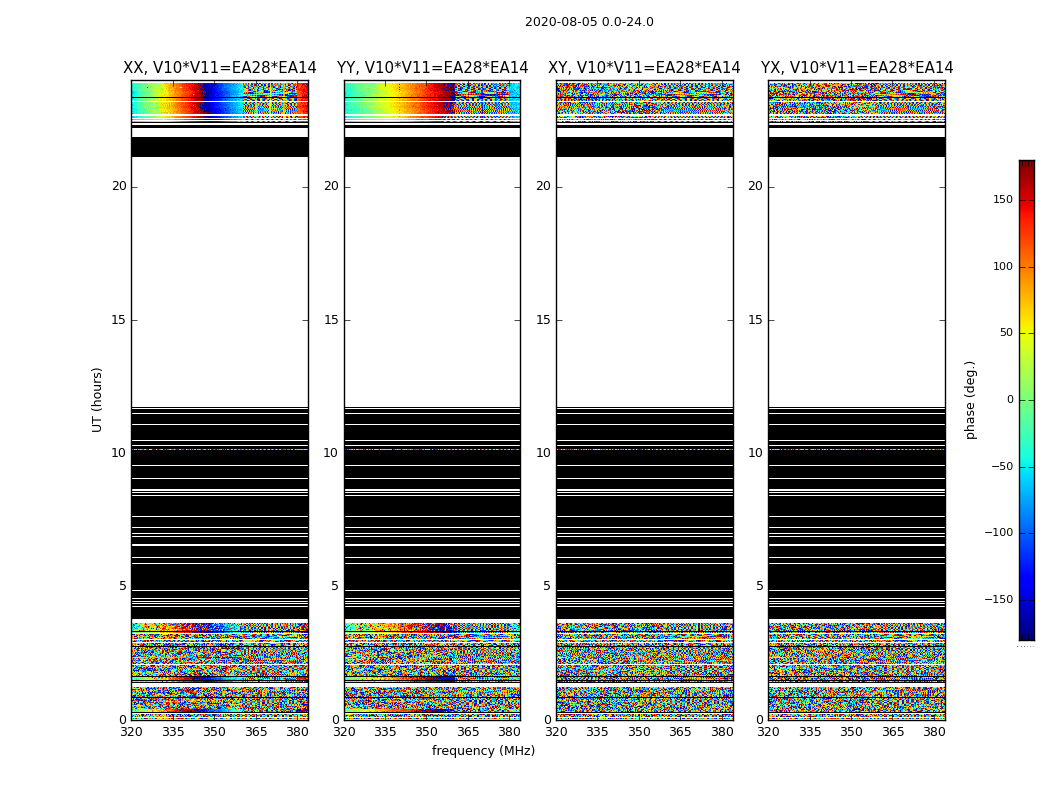Click the UT (hours) axis label
The height and width of the screenshot is (800, 1050).
[98, 399]
